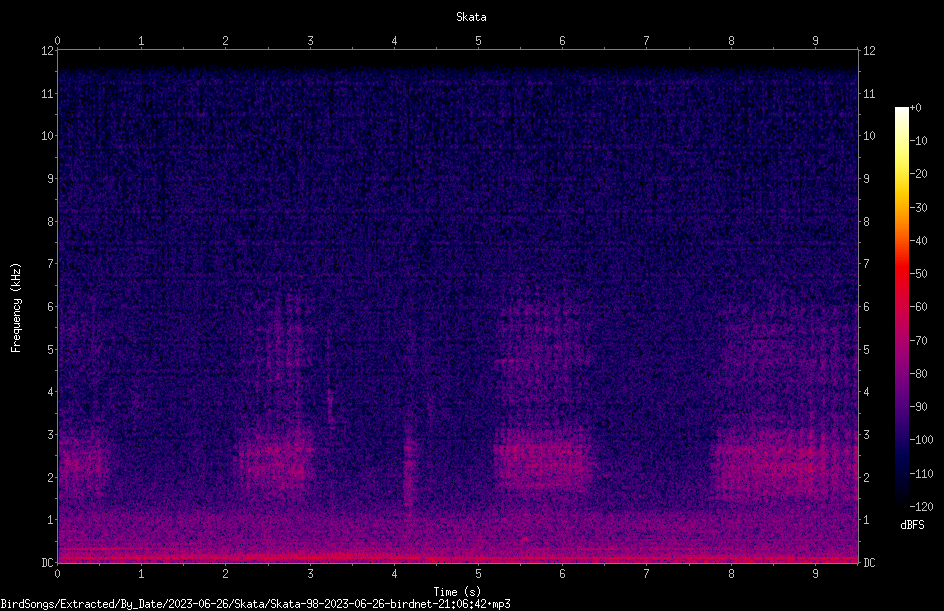This screenshot has width=944, height=611.
Task: Click the '12' label on the left frequency axis
Action: (x=47, y=51)
